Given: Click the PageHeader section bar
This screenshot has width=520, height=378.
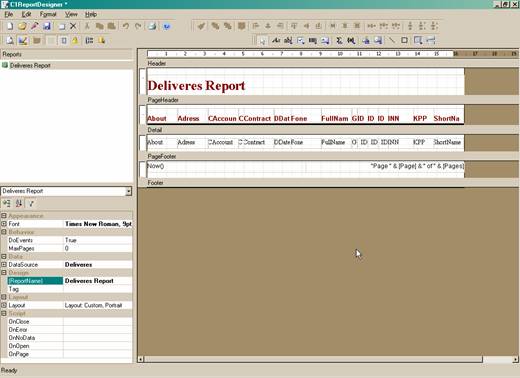Looking at the screenshot, I should coord(328,100).
